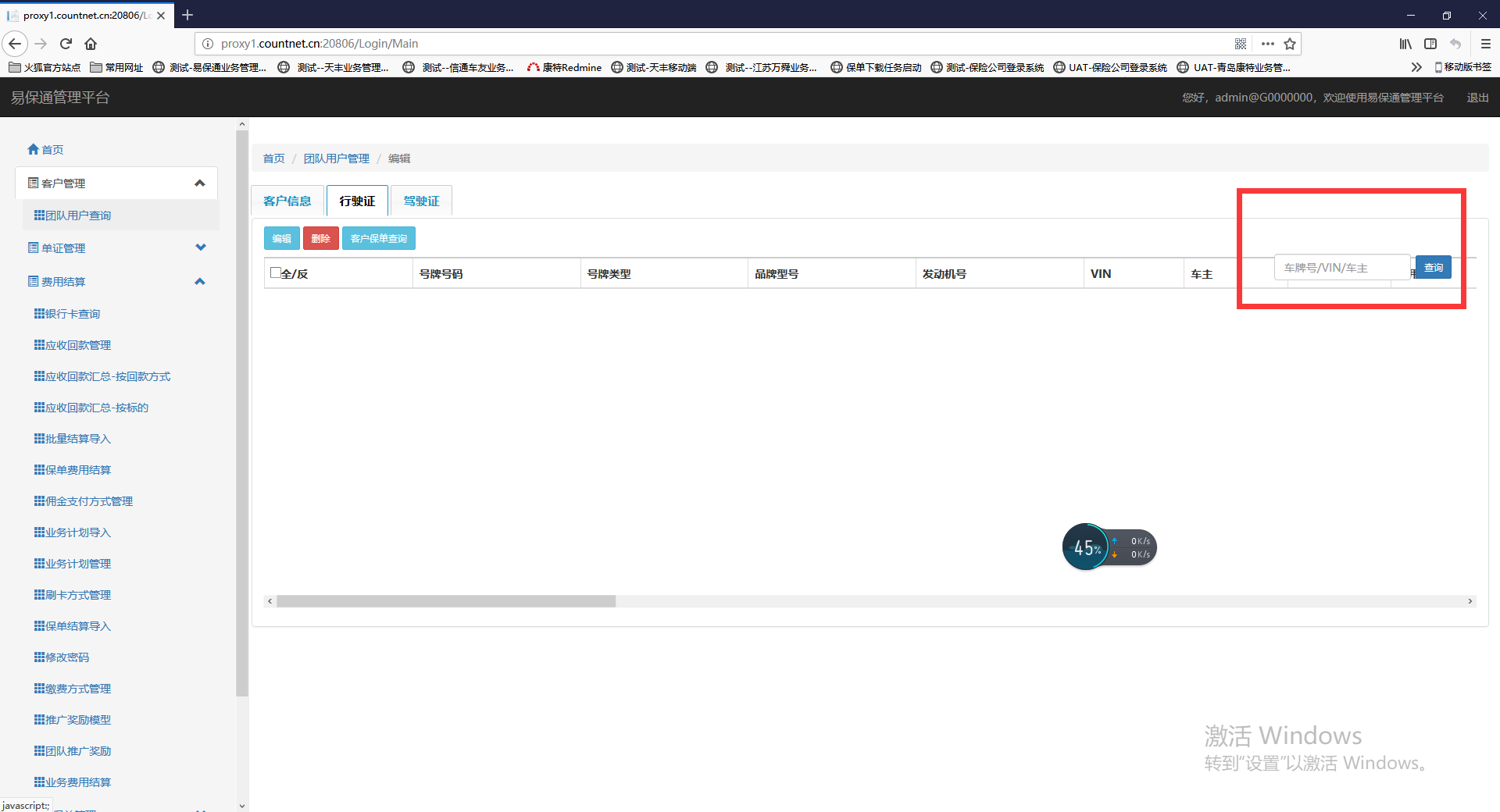
Task: Show more bookmarks chevron
Action: pyautogui.click(x=1416, y=67)
